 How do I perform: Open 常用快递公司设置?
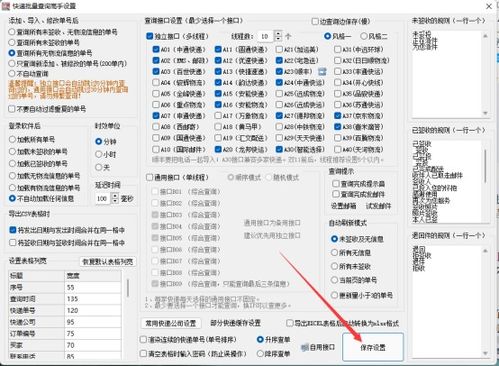171,323
